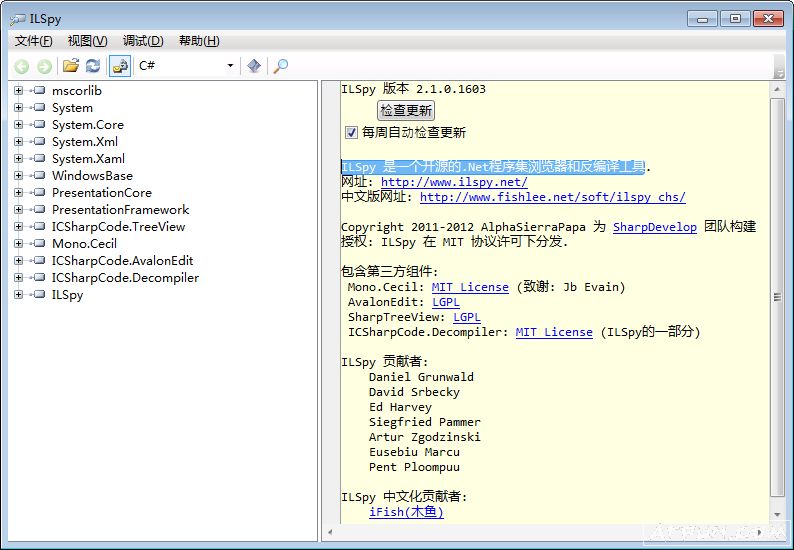Expand the ICSharpCode.AvalonEdit node
The width and height of the screenshot is (794, 550).
pos(19,260)
